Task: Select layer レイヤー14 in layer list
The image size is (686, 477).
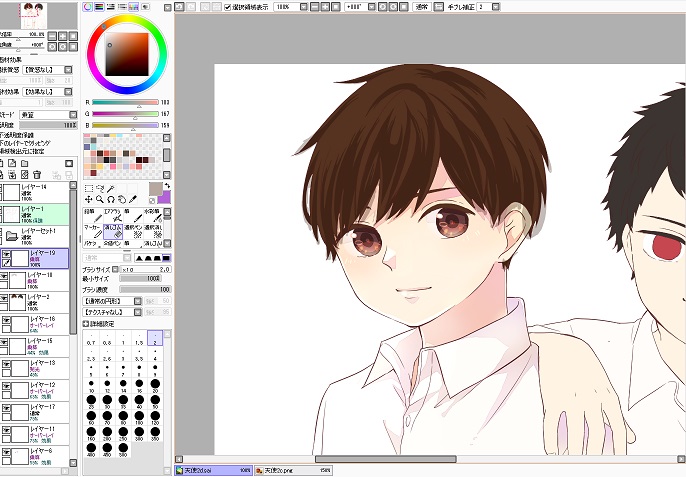Action: (x=35, y=193)
